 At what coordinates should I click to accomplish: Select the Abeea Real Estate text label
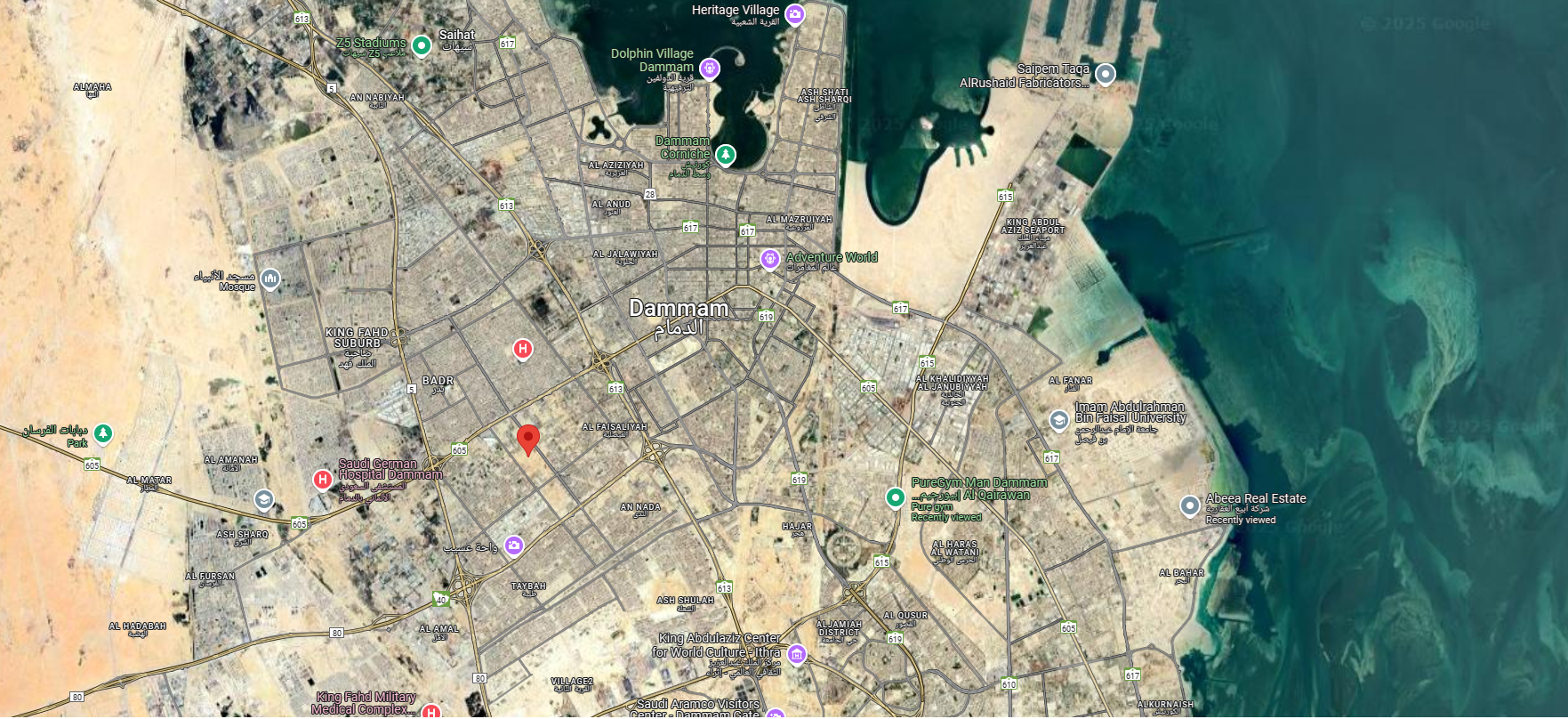tap(1256, 498)
